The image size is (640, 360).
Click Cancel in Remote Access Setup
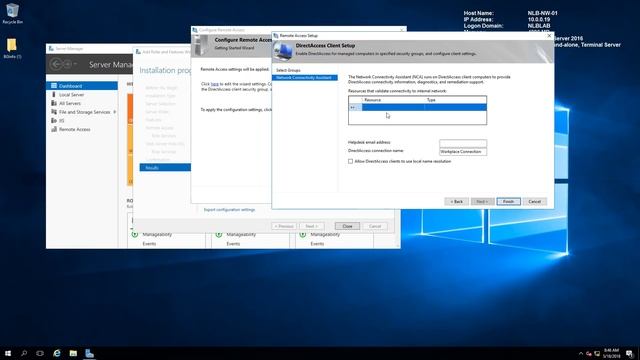point(534,202)
